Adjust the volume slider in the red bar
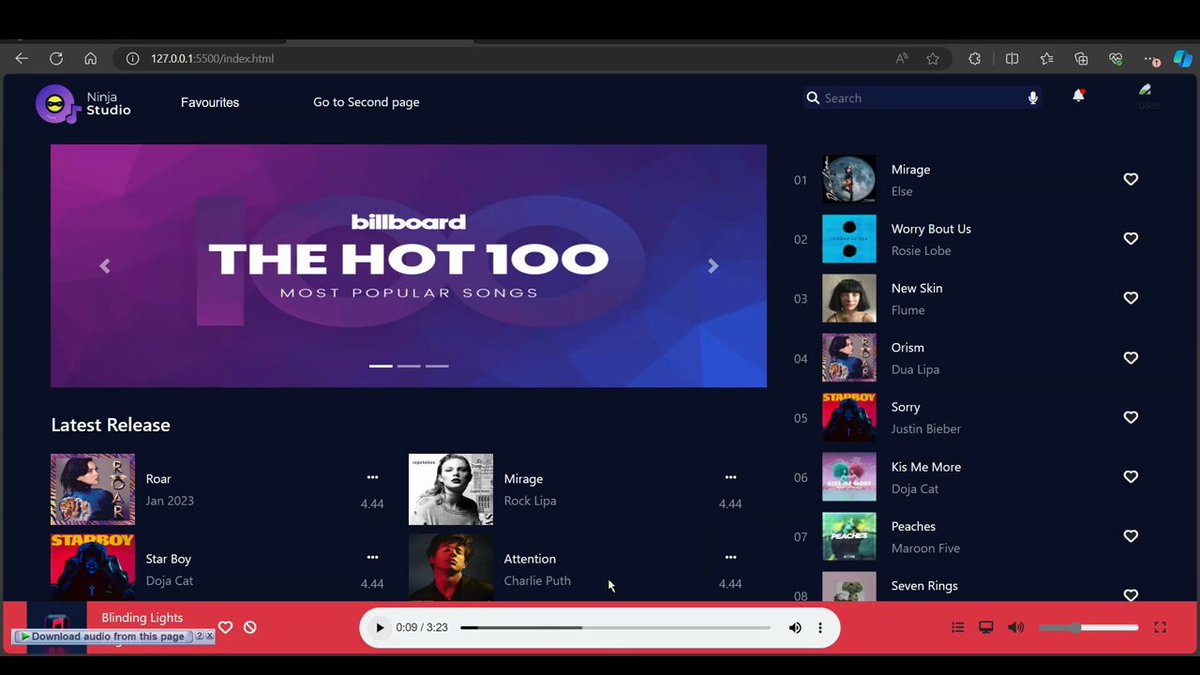 pos(1088,627)
